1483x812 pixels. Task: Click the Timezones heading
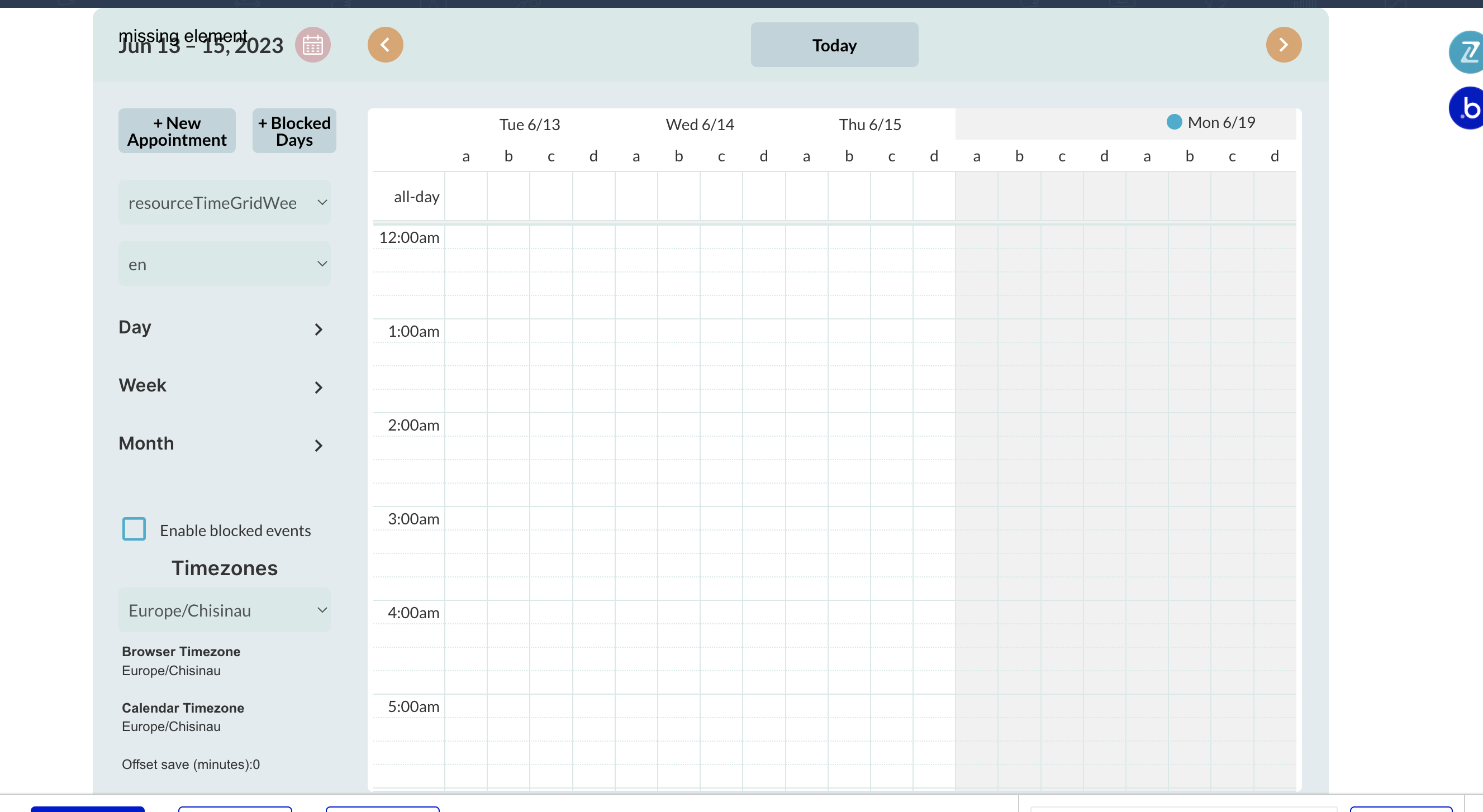(x=225, y=568)
